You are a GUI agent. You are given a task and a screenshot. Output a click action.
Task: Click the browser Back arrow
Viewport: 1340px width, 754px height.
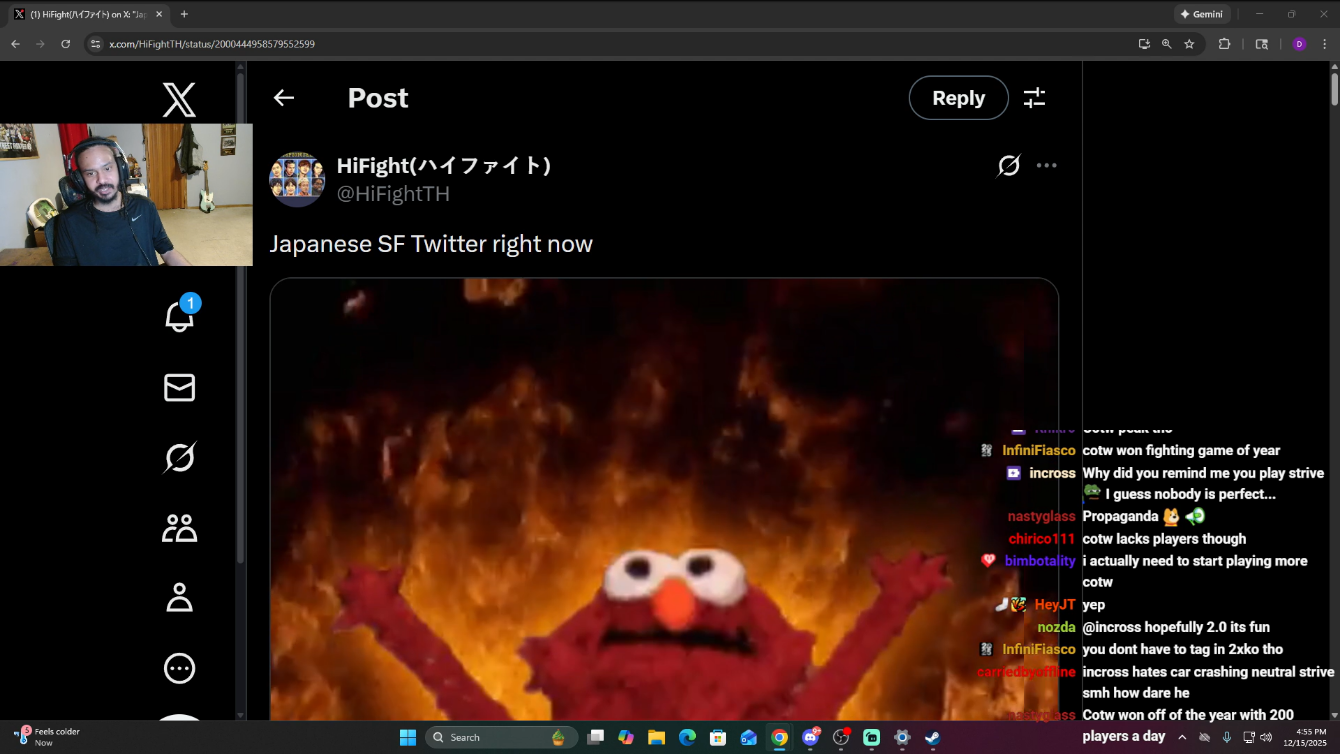click(15, 44)
